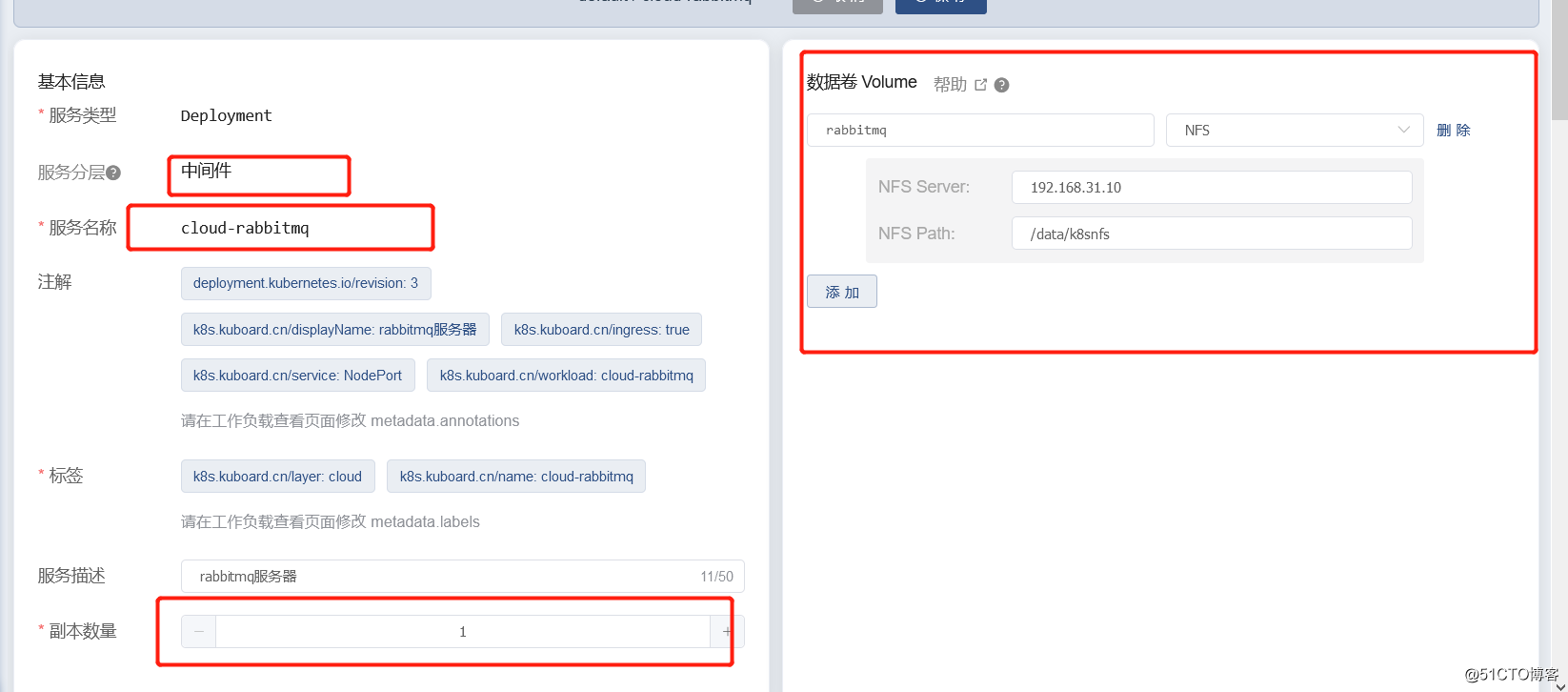Click the metadata.annotations hint text
Image resolution: width=1568 pixels, height=692 pixels.
tap(351, 420)
